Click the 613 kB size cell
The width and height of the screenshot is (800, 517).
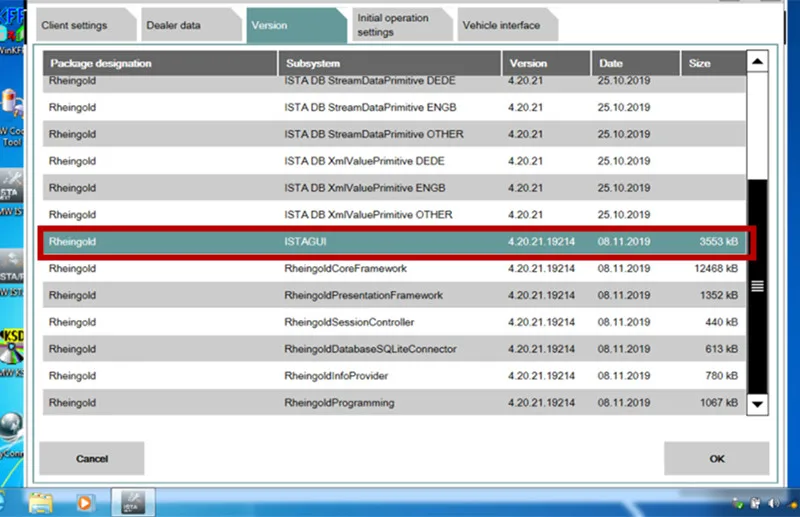coord(721,349)
